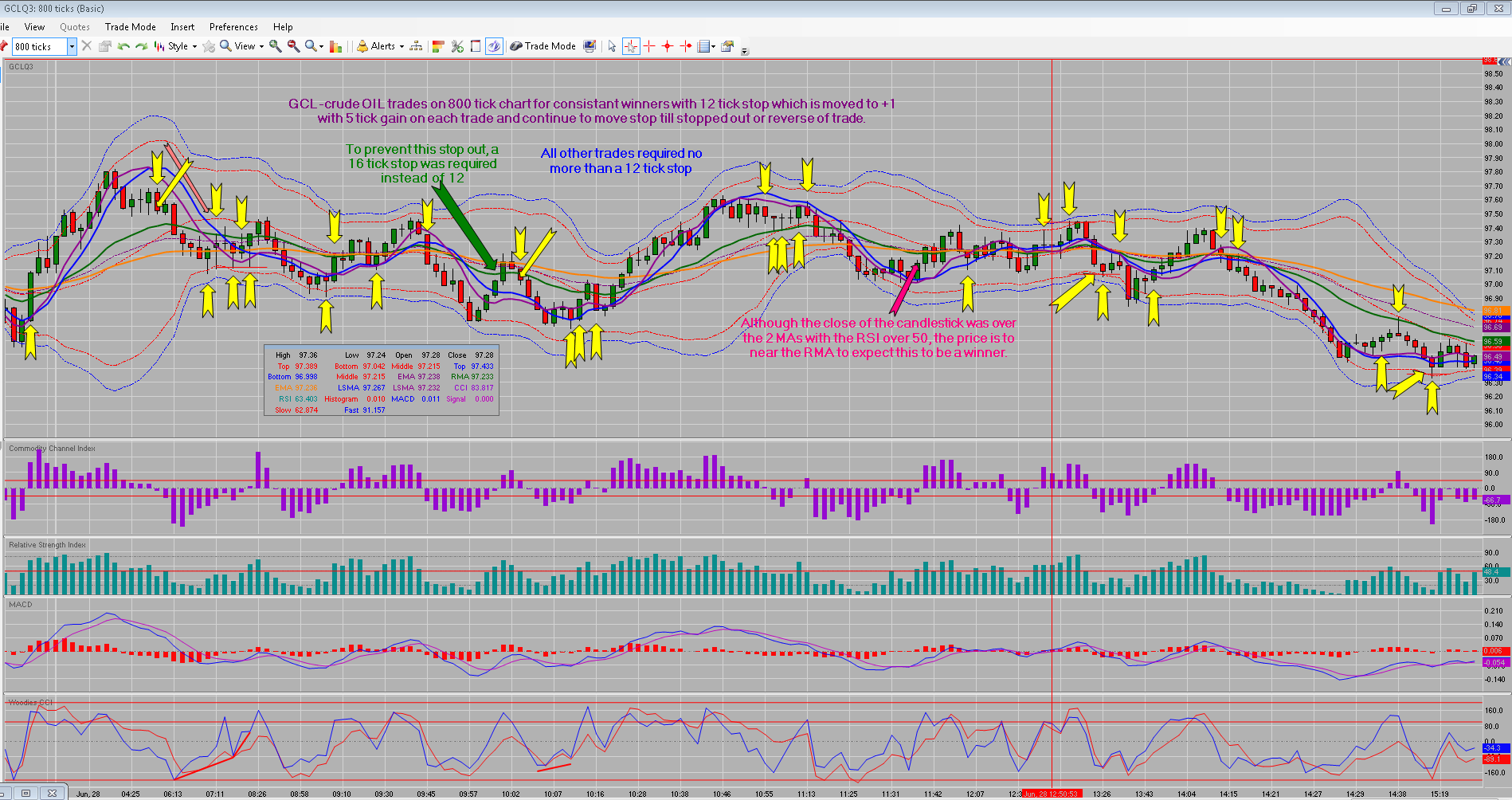Screen dimensions: 1512x800
Task: Open the Insert menu
Action: coord(182,27)
